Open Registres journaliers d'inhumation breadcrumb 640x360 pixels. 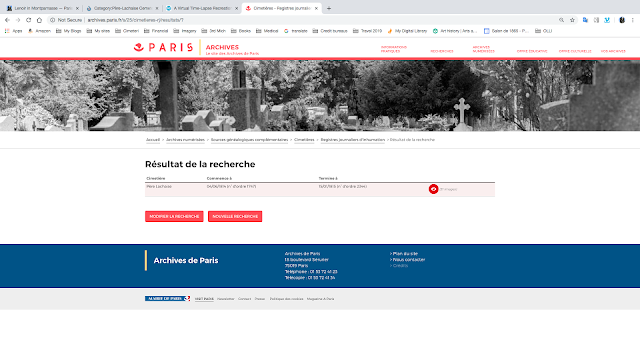353,140
